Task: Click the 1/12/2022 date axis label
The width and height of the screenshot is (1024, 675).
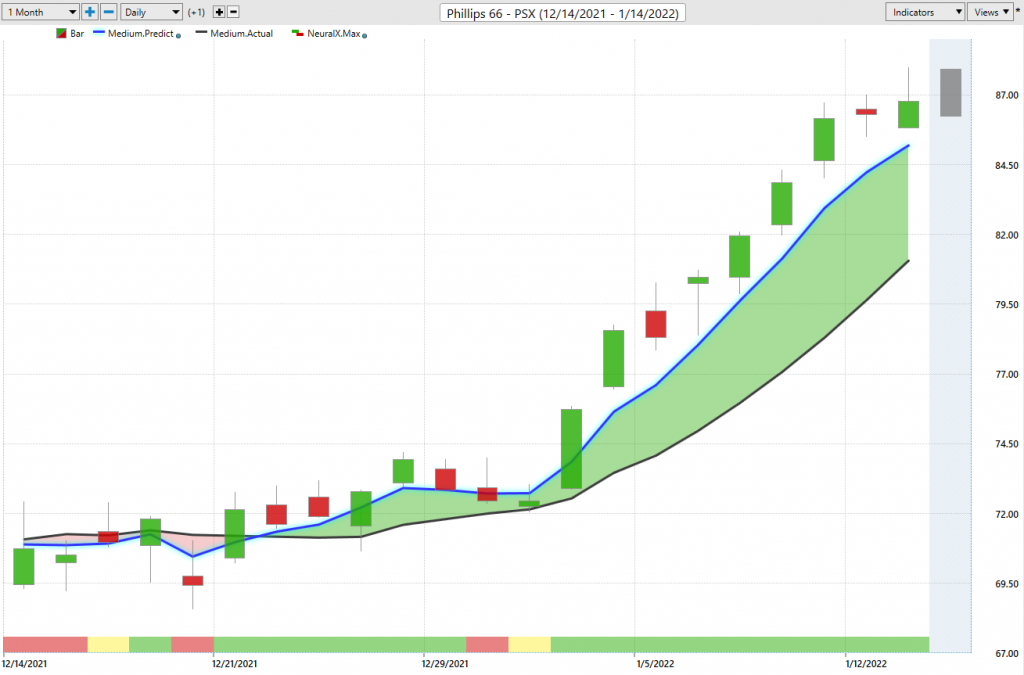Action: 866,664
